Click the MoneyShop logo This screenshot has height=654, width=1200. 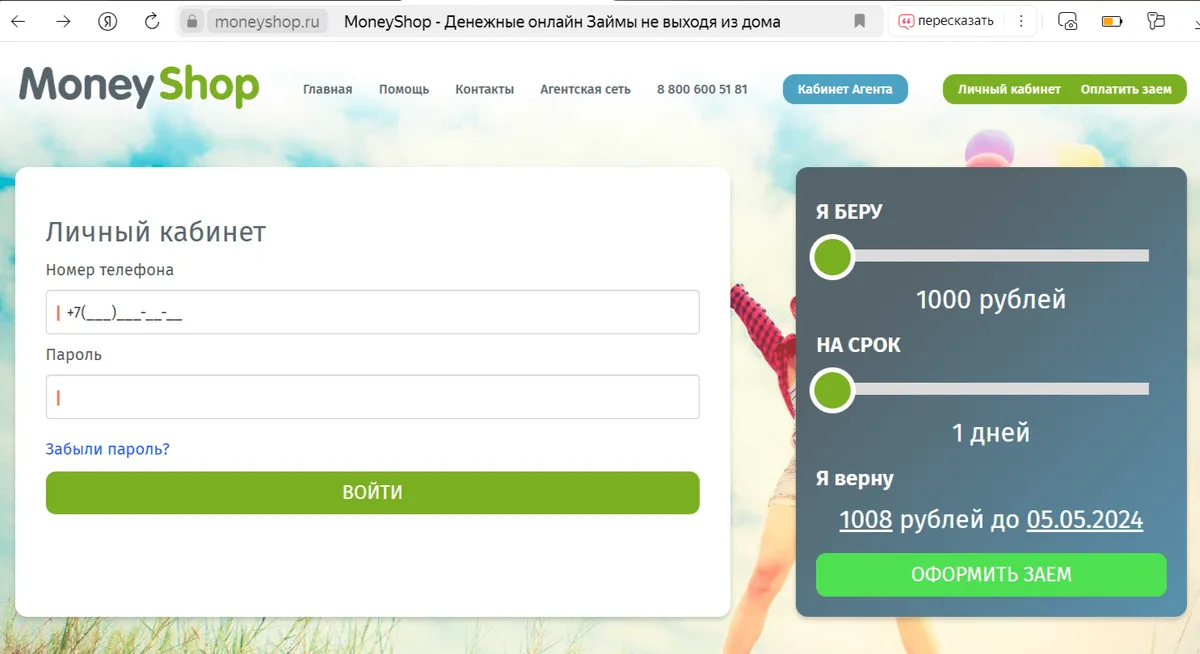[x=139, y=87]
